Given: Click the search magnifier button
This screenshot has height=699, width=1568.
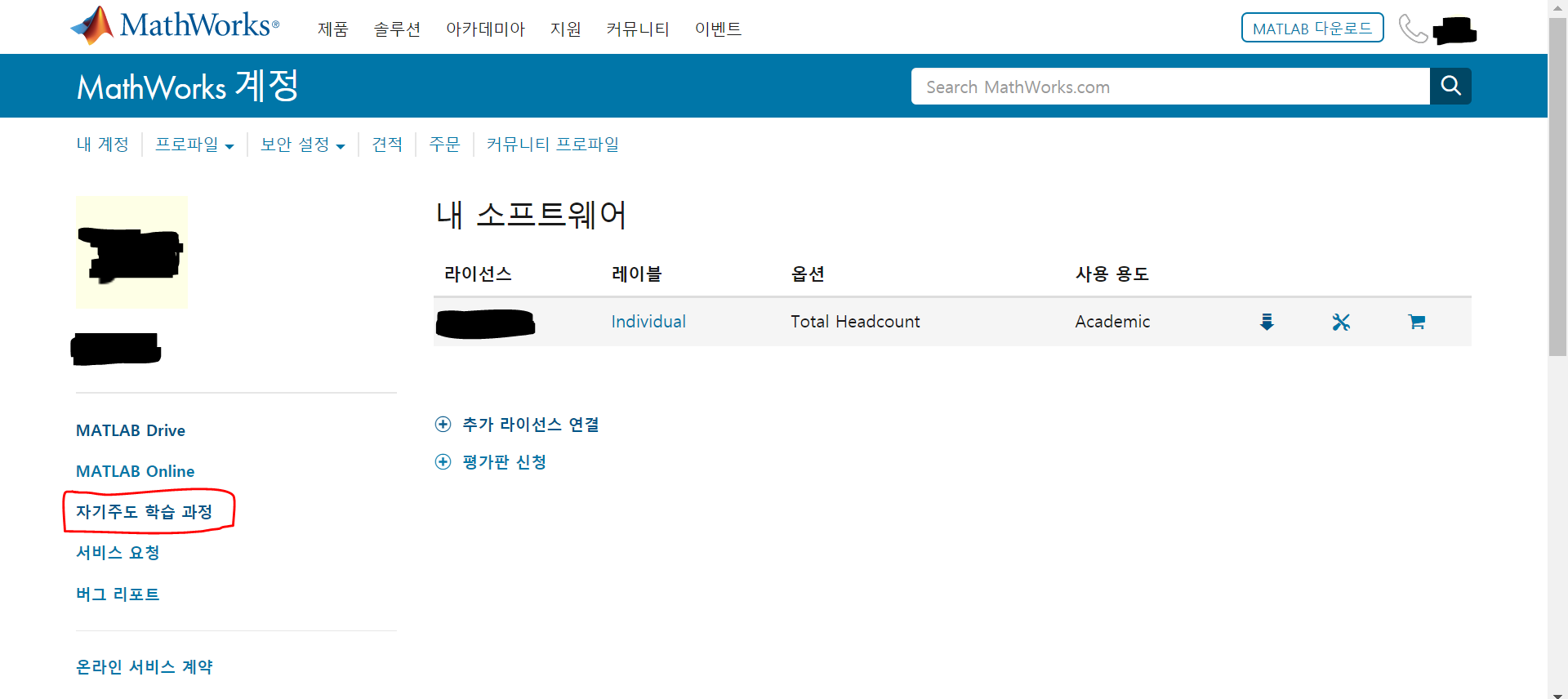Looking at the screenshot, I should pos(1450,86).
